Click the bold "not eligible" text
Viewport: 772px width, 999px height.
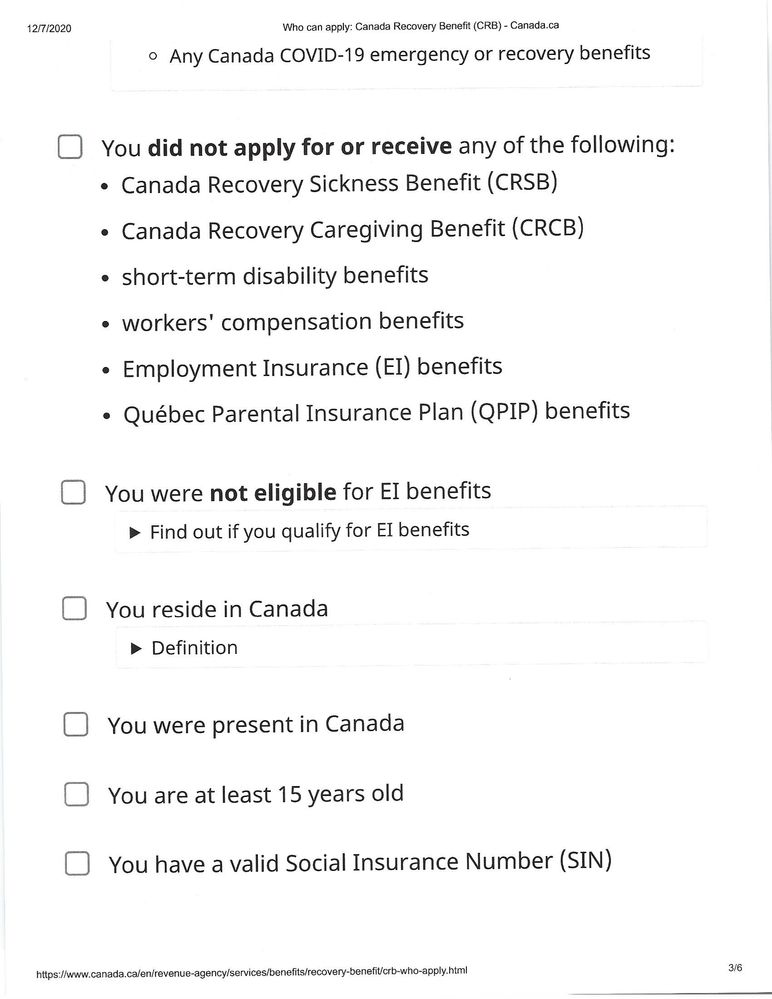[272, 493]
